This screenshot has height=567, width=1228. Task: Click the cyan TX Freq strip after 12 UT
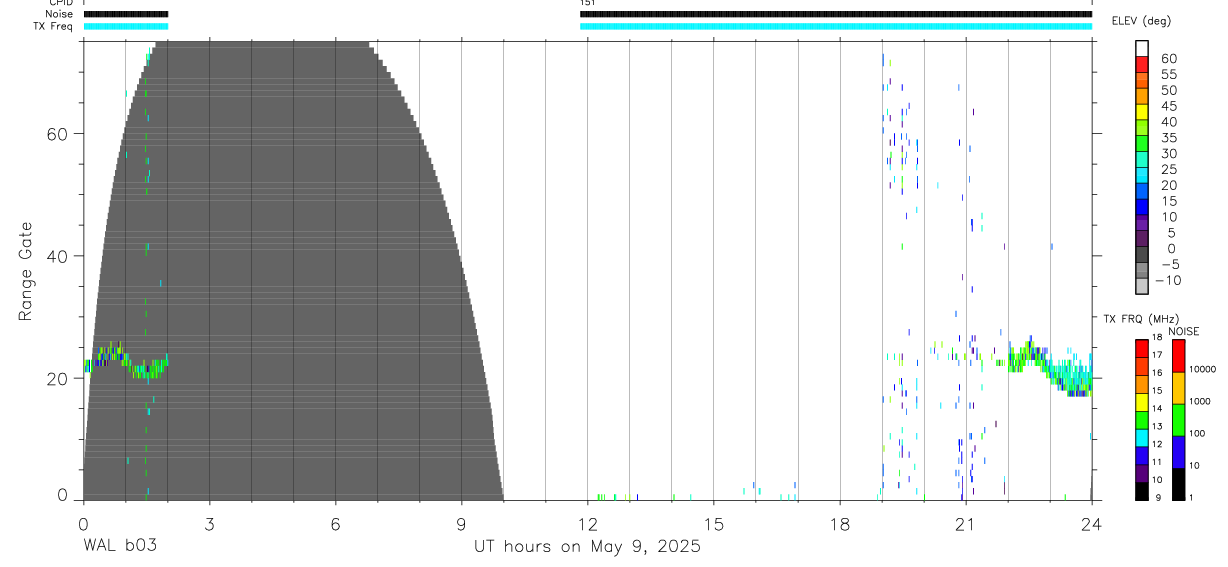coord(836,26)
